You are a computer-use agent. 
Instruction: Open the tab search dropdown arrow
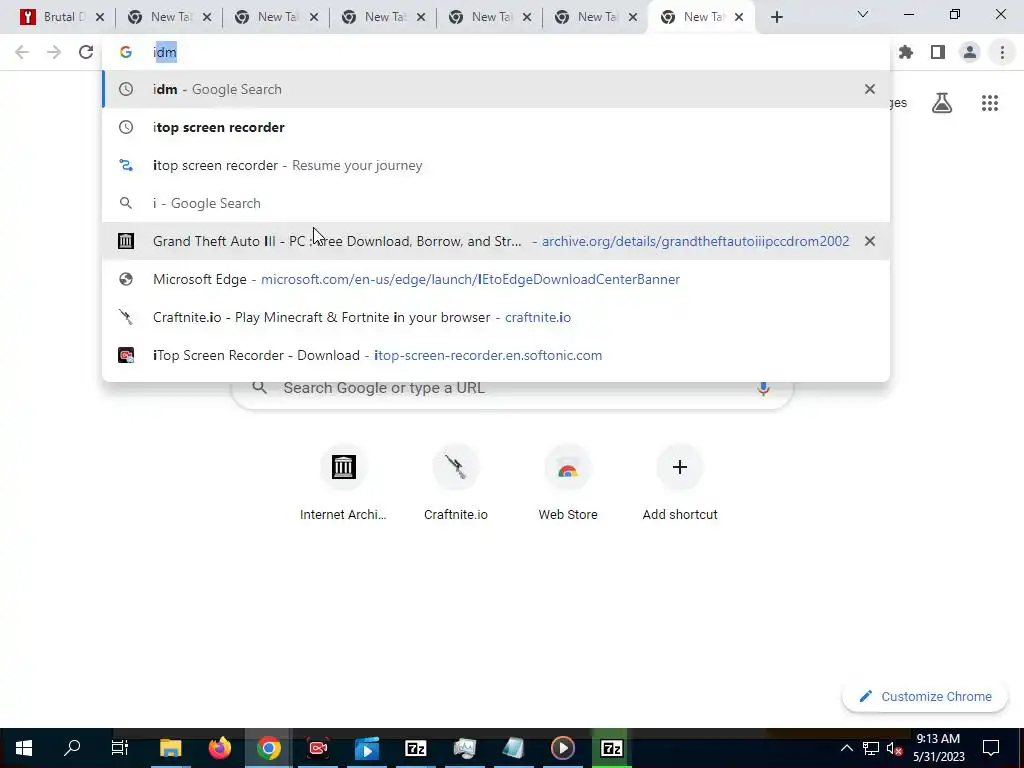[862, 14]
